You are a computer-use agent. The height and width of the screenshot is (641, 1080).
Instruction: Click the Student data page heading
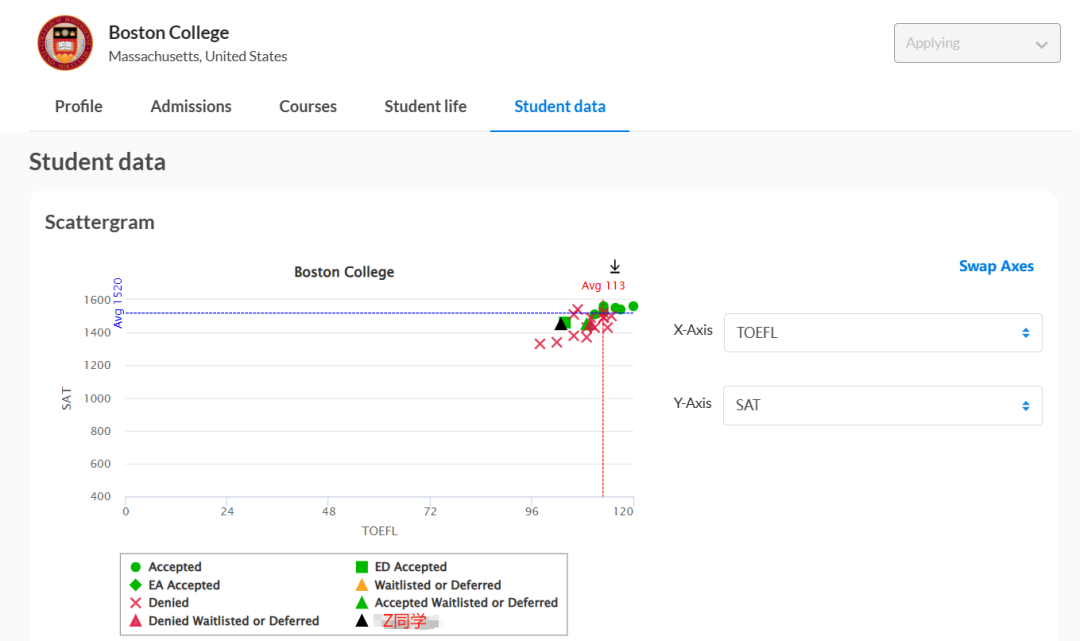tap(97, 162)
